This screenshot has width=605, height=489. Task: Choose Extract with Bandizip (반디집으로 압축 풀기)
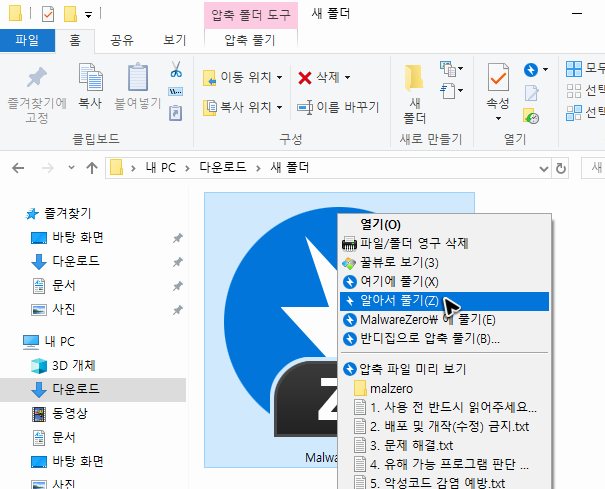coord(444,339)
